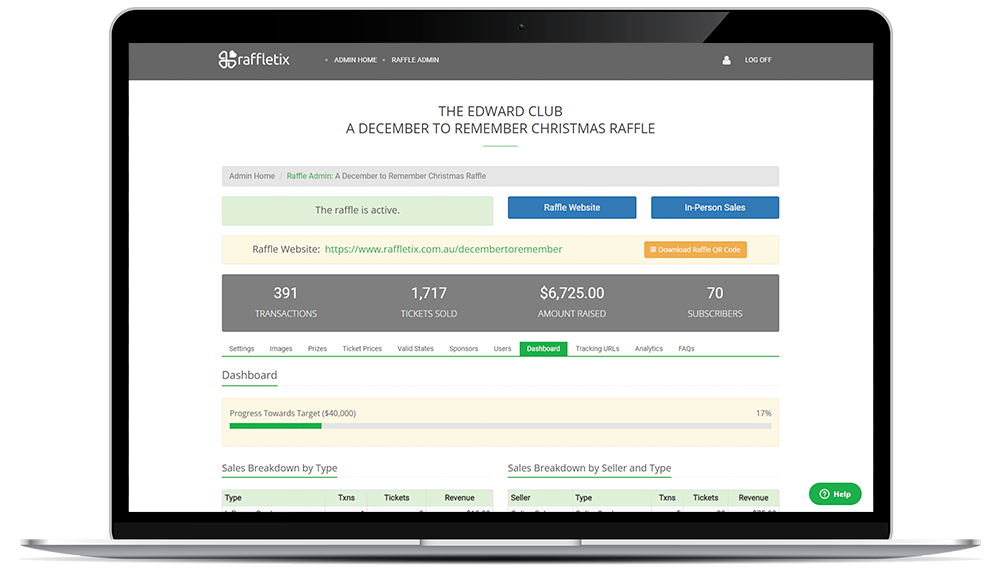Image resolution: width=1000 pixels, height=571 pixels.
Task: Go to Admin Home breadcrumb
Action: click(252, 176)
